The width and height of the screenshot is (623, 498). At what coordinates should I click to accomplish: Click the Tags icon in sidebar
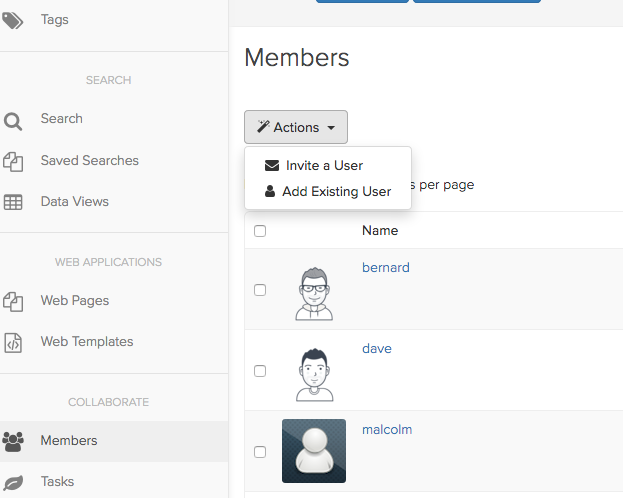13,20
